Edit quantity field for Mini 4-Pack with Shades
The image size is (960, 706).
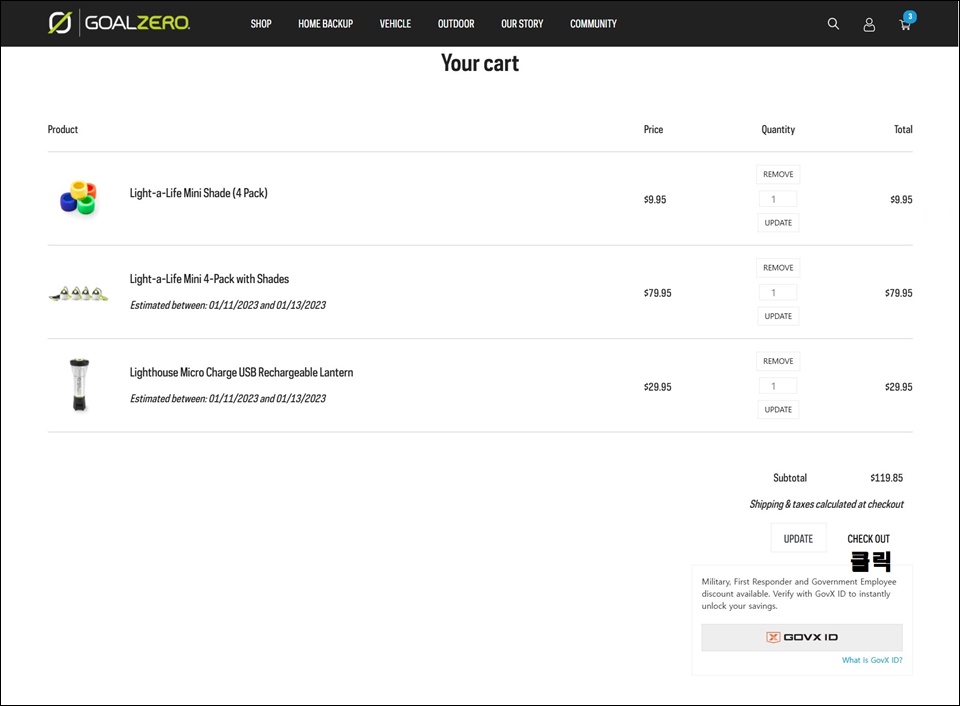point(778,293)
